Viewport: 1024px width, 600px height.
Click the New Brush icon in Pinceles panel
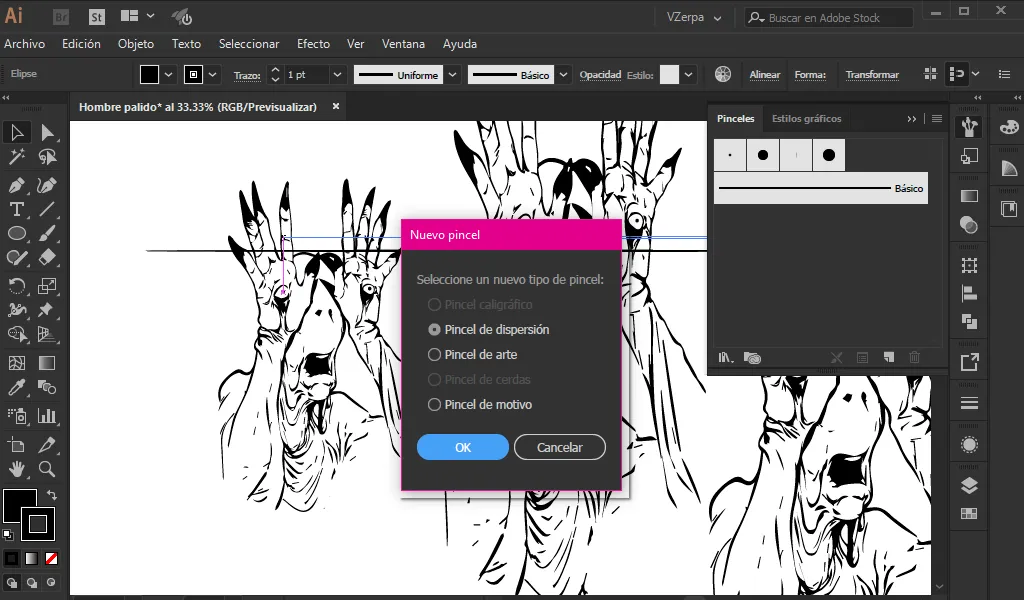(889, 357)
